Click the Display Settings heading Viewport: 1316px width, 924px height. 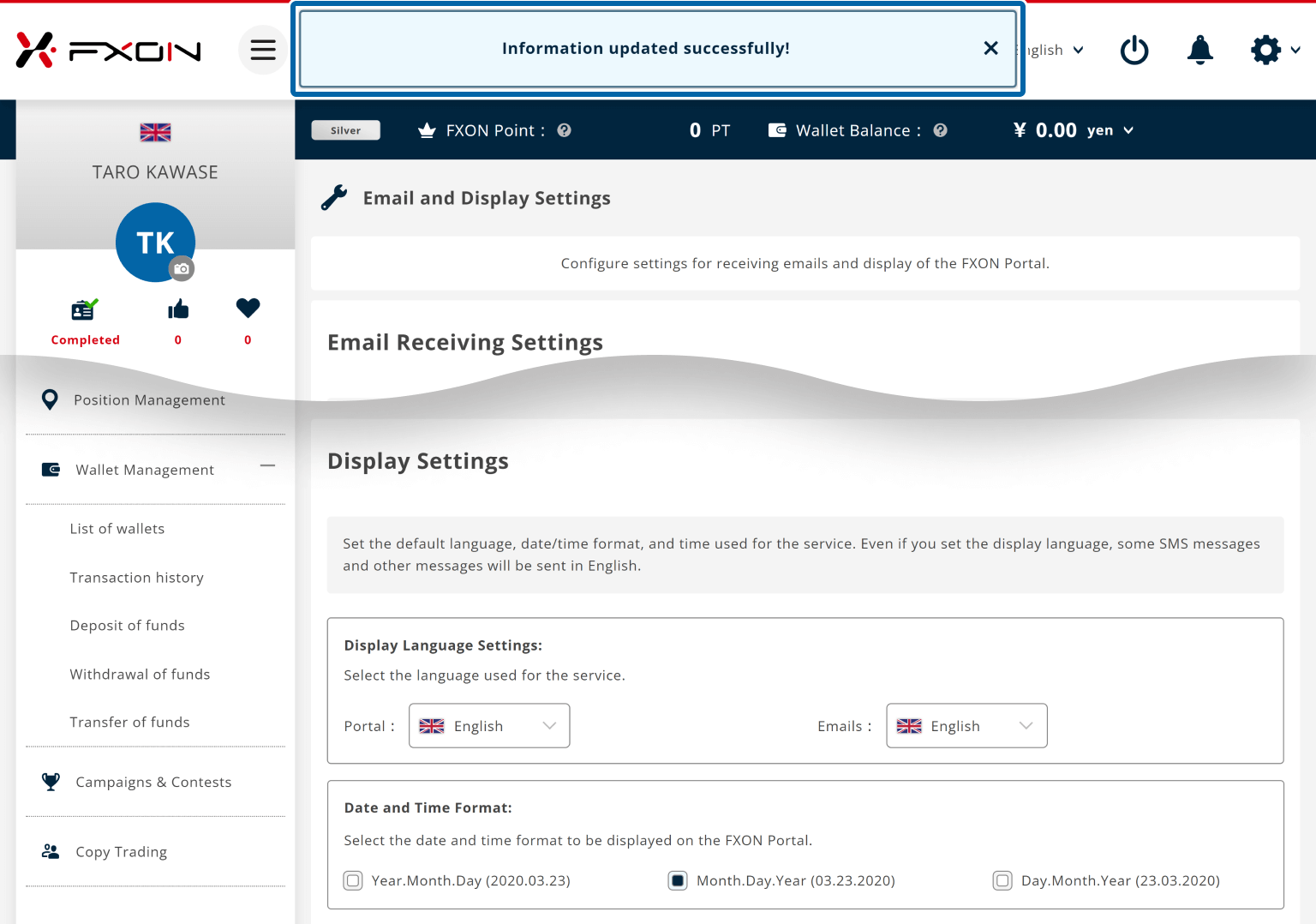[x=418, y=461]
